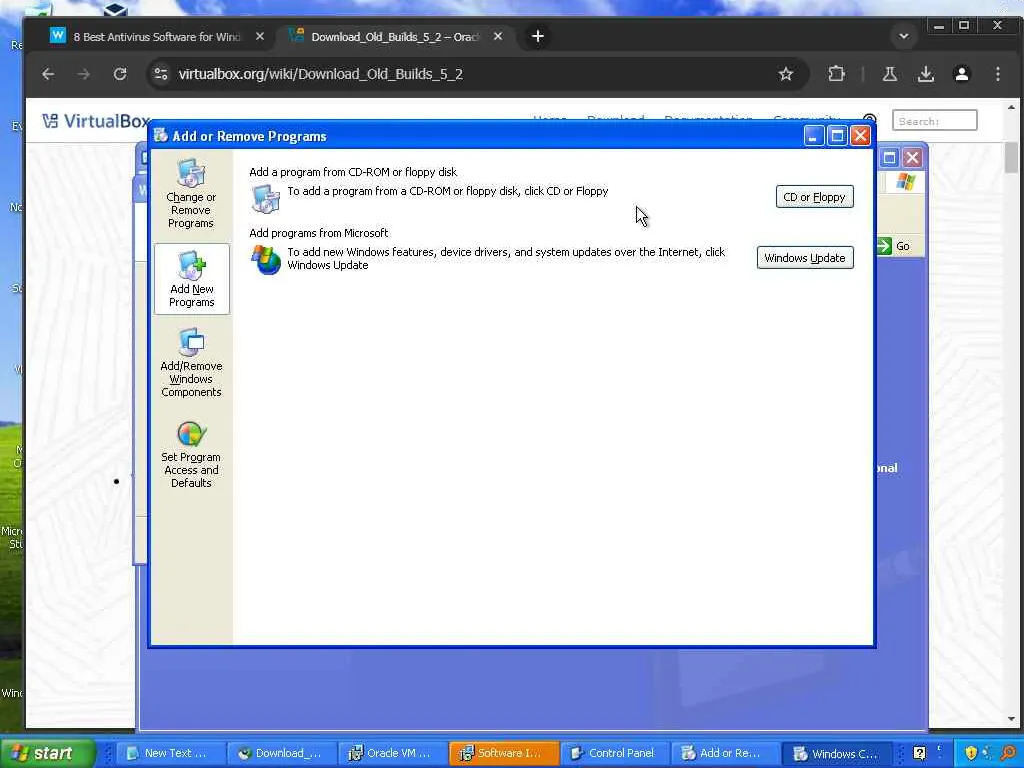Click the browser scrollbar down arrow
Screen dimensions: 1024x768
click(x=1011, y=719)
